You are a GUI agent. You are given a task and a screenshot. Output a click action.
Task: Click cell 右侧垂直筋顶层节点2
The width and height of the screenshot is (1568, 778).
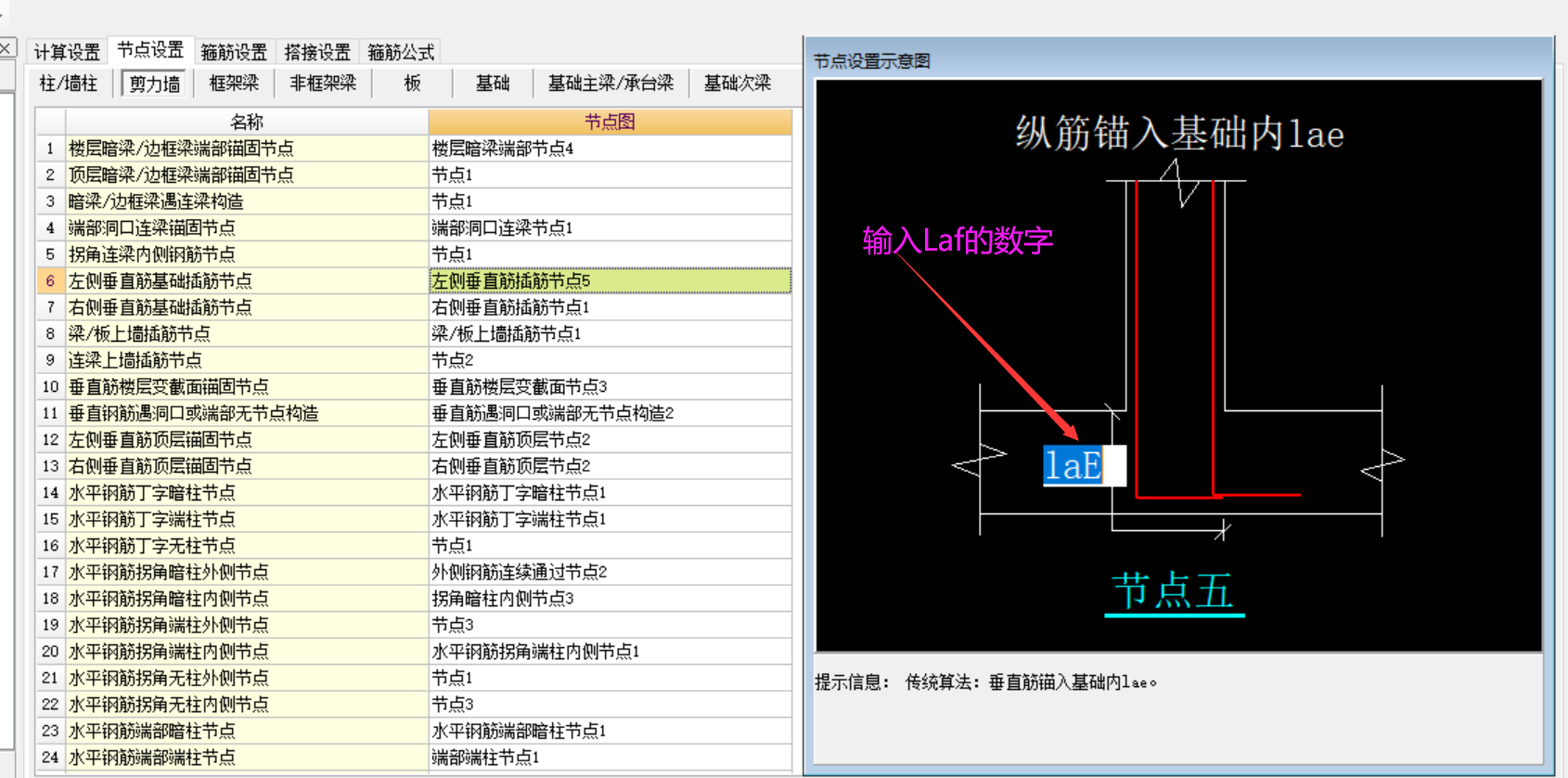click(610, 466)
